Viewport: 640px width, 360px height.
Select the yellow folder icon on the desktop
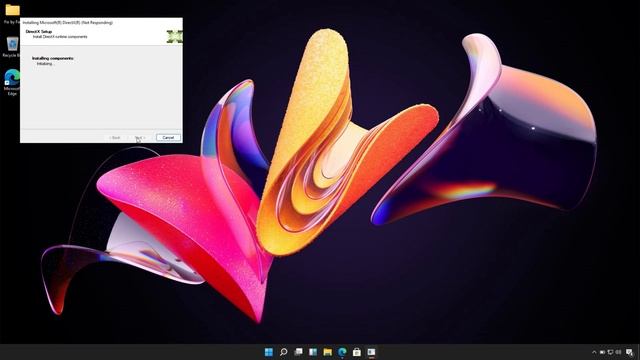coord(12,10)
